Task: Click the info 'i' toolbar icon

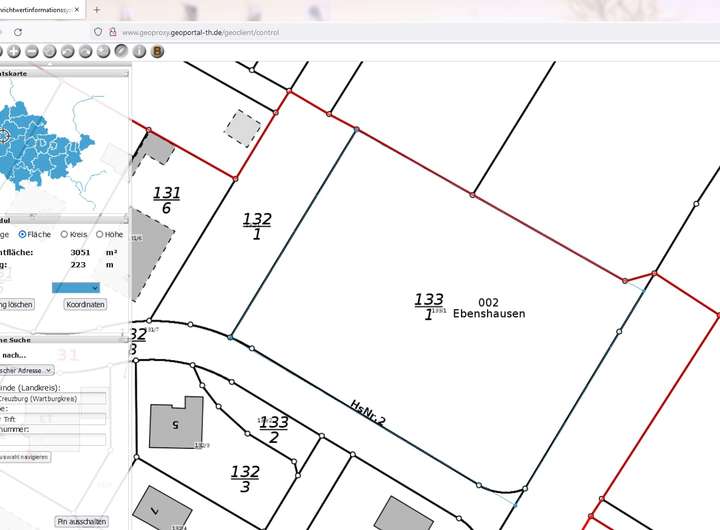Action: [139, 51]
